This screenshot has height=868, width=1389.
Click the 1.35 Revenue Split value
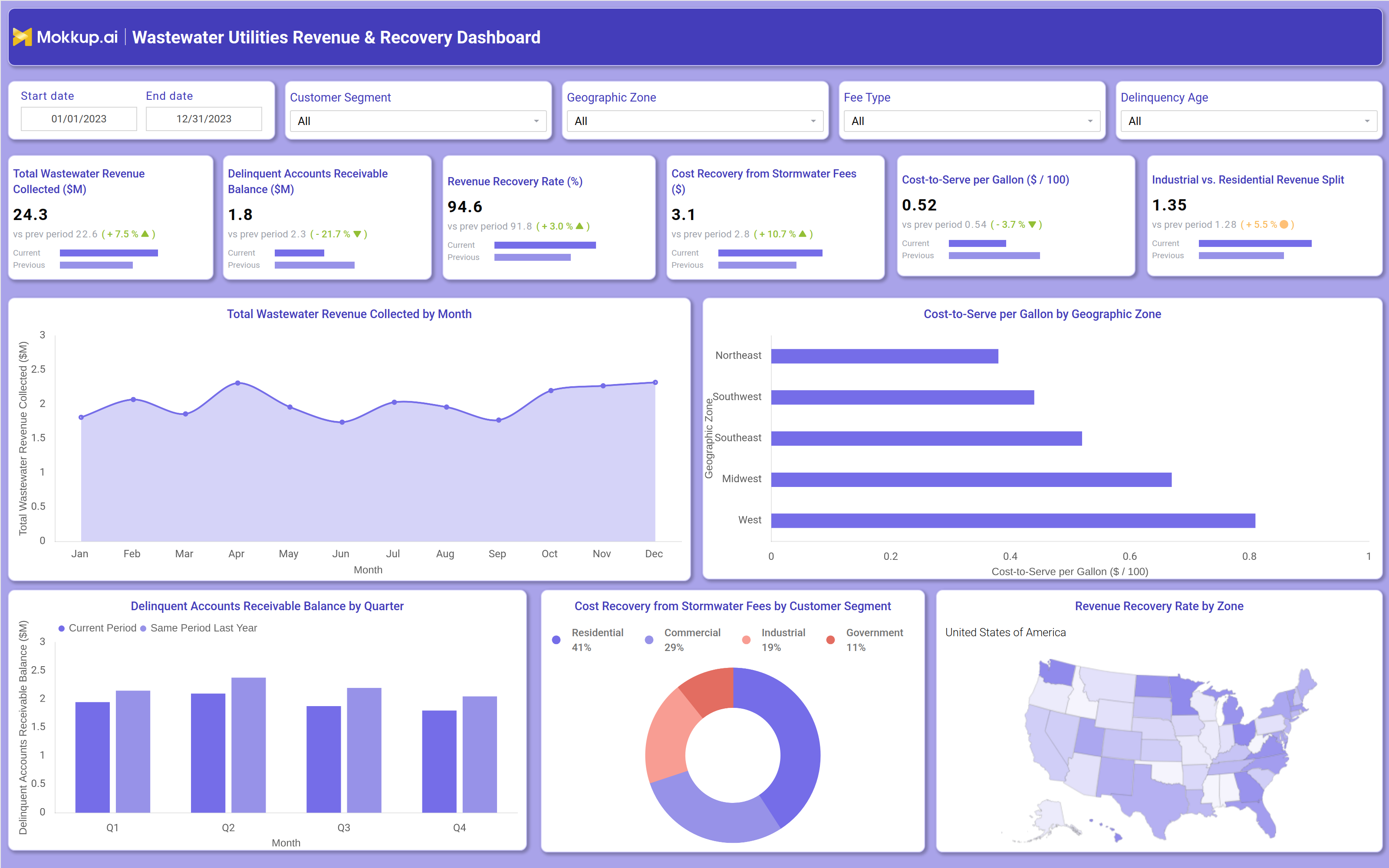pos(1169,205)
